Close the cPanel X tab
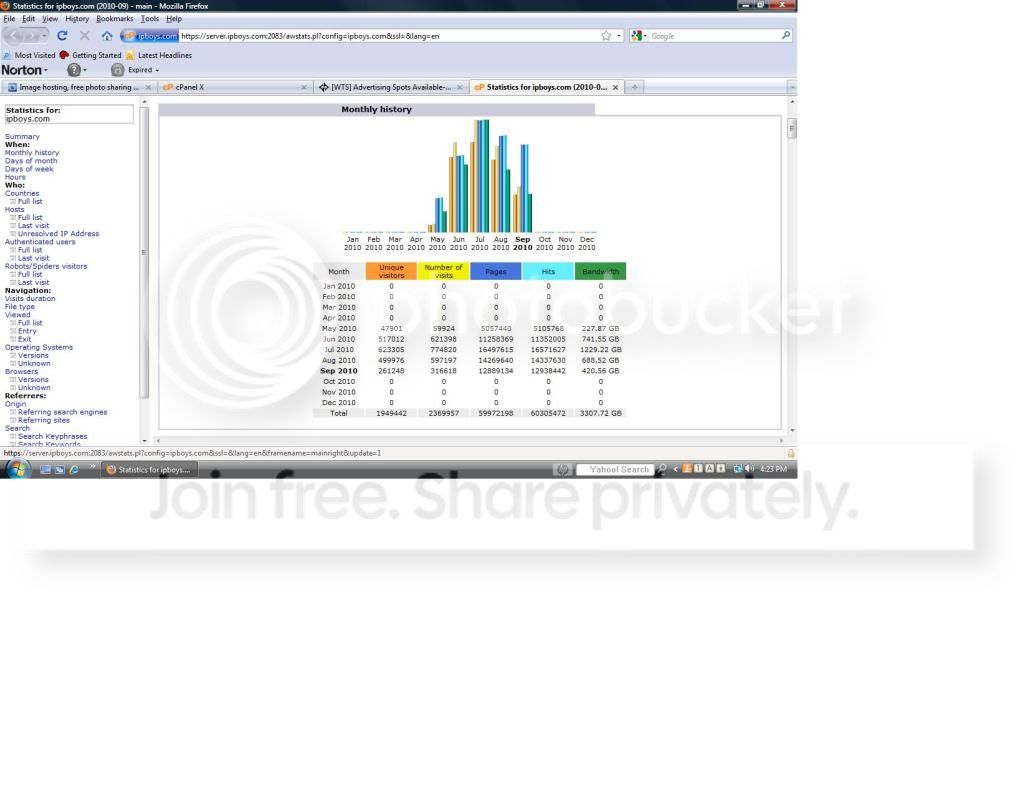 (303, 87)
